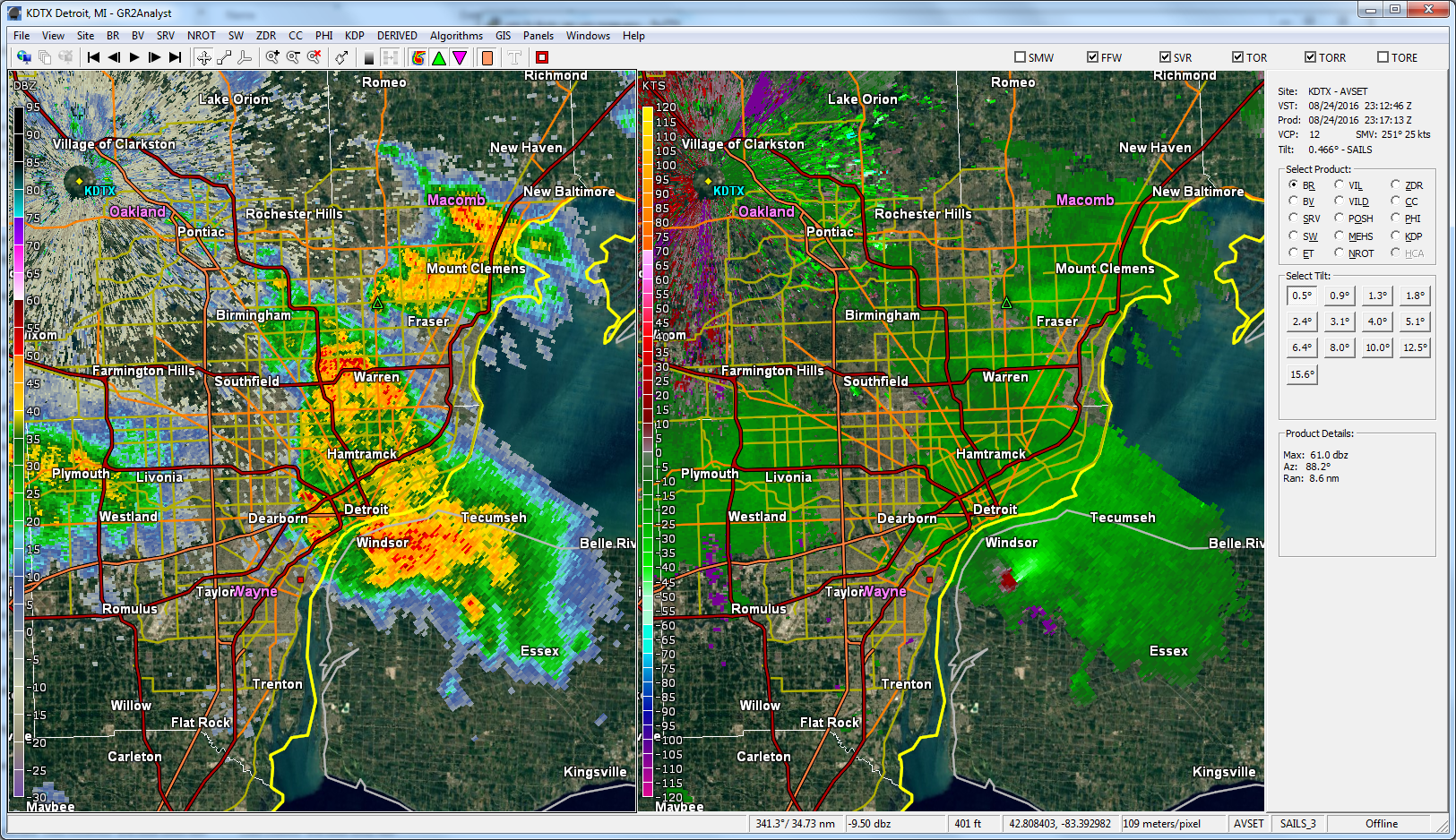Select the 12.5° tilt button
The image size is (1456, 840).
point(1415,347)
